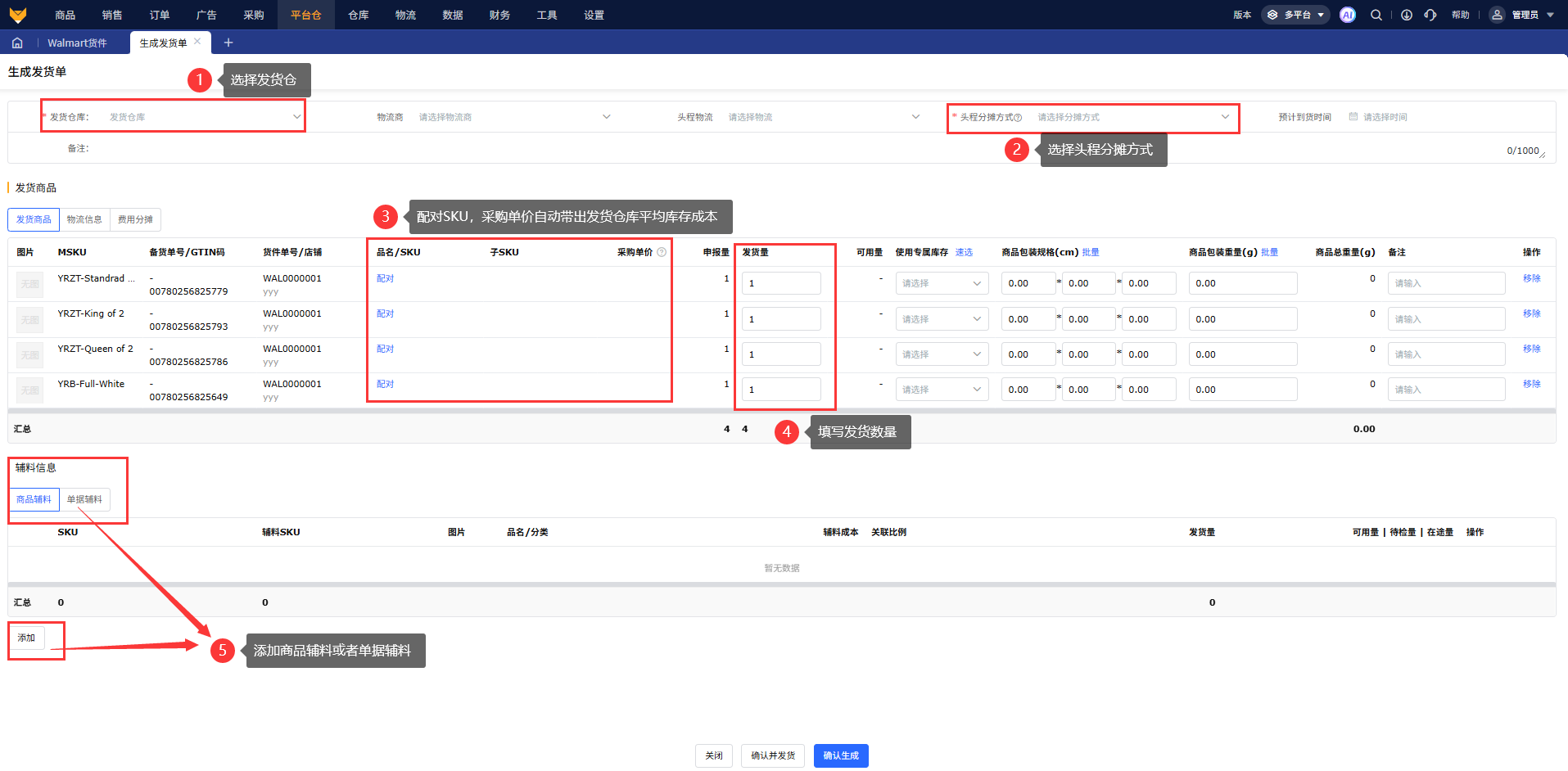Viewport: 1568px width, 771px height.
Task: Open the 商品 top menu
Action: click(66, 15)
